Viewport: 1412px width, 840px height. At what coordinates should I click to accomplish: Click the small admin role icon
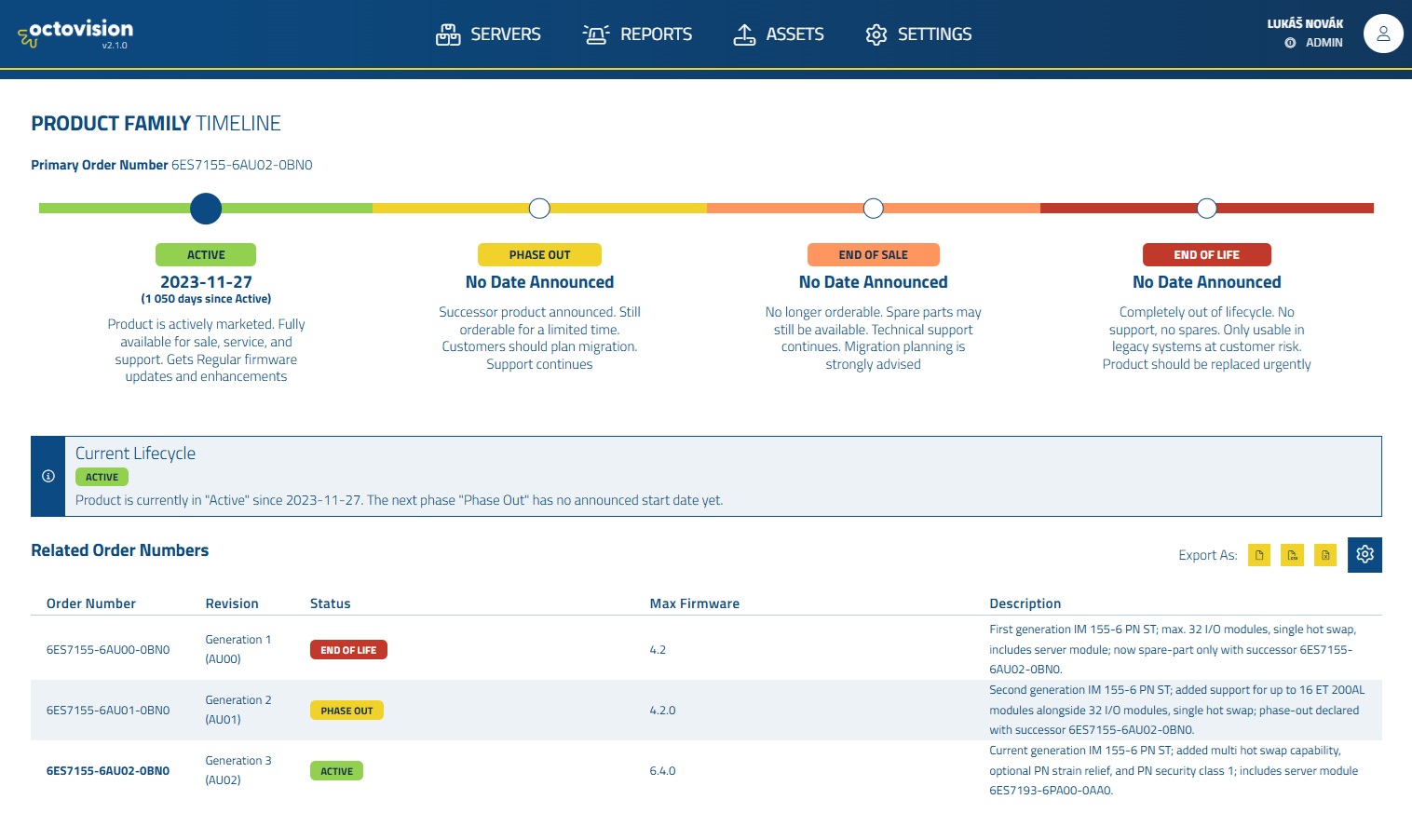(x=1290, y=43)
